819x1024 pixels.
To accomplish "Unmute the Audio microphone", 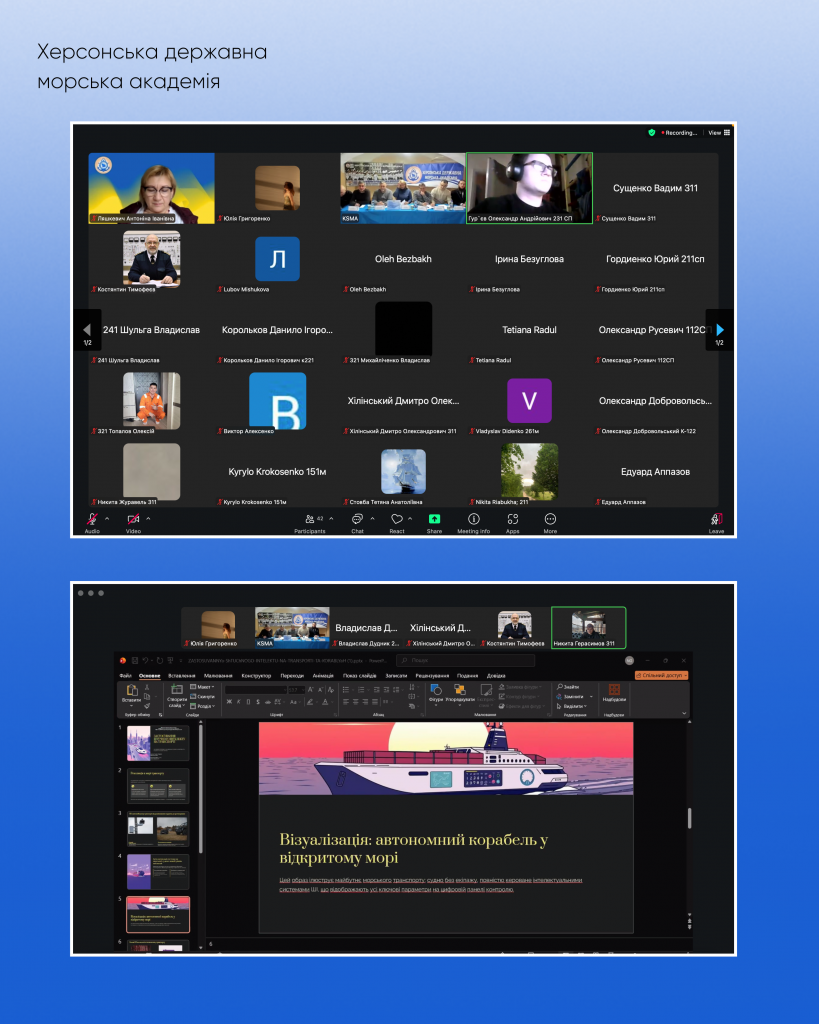I will pyautogui.click(x=92, y=520).
